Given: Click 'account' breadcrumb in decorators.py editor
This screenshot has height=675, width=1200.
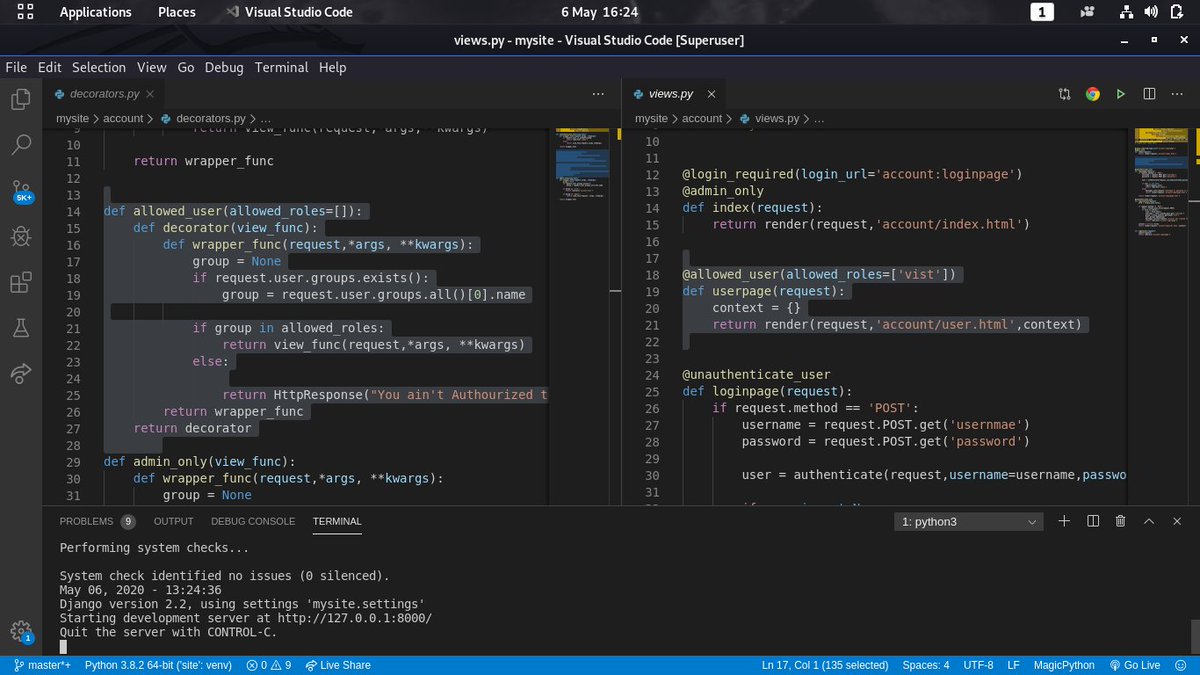Looking at the screenshot, I should (x=124, y=118).
